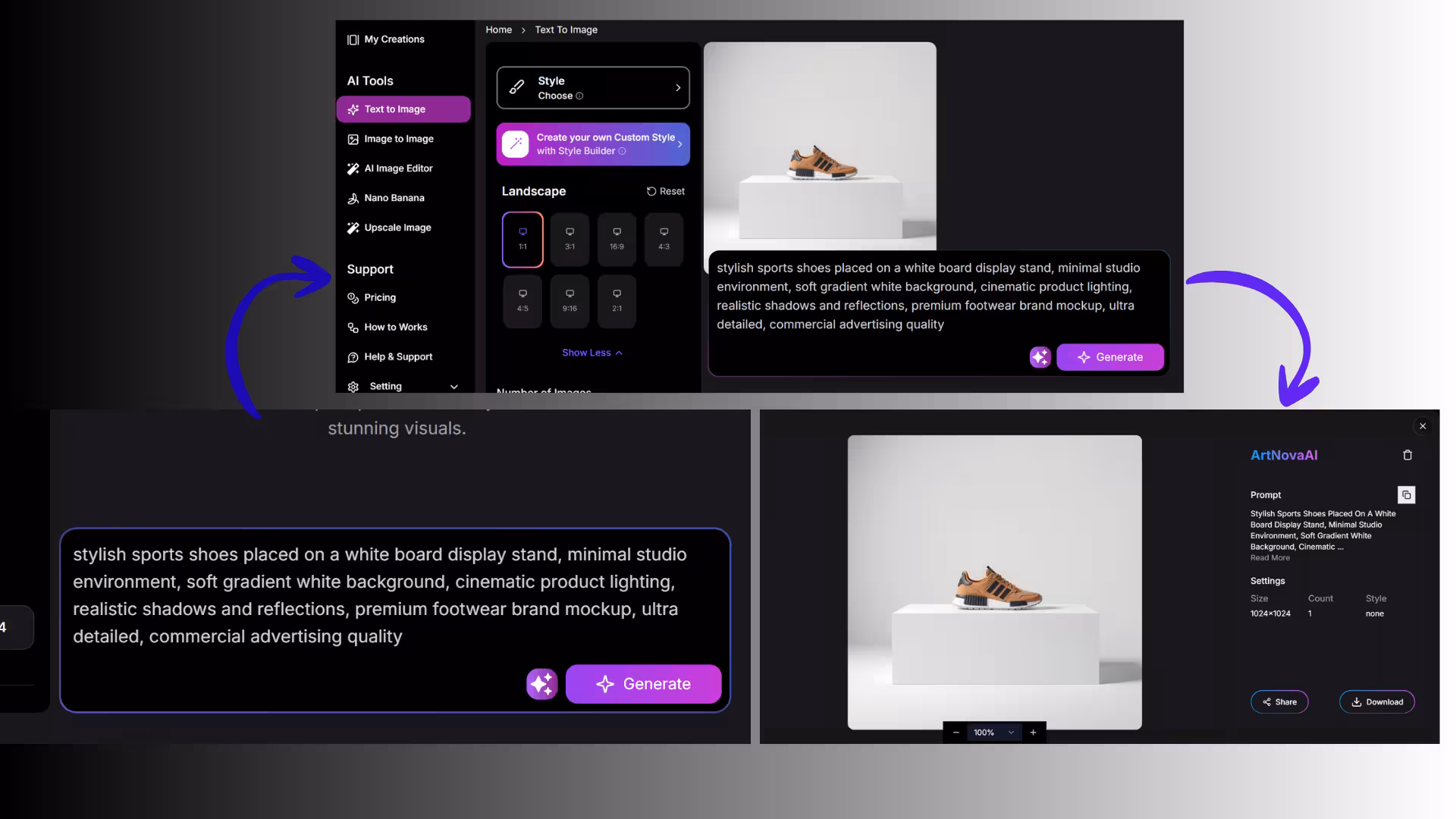The width and height of the screenshot is (1456, 819).
Task: Delete the generated image via trash icon
Action: [1407, 454]
